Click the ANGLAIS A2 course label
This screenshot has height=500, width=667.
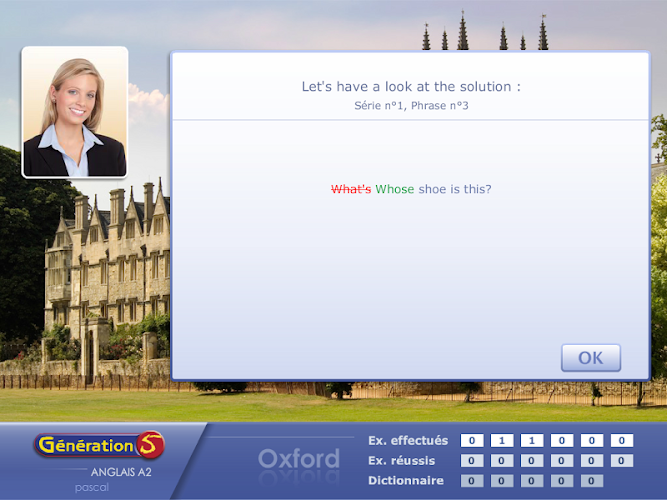pyautogui.click(x=121, y=472)
